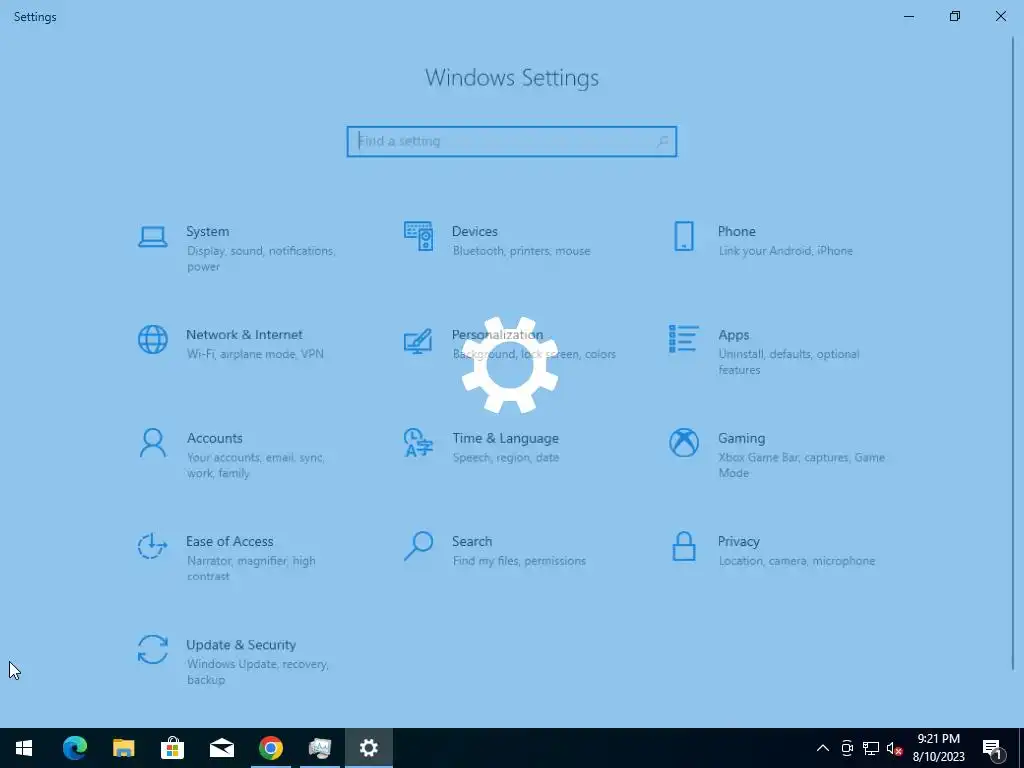Open the Windows Start menu
The height and width of the screenshot is (768, 1024).
coord(24,748)
